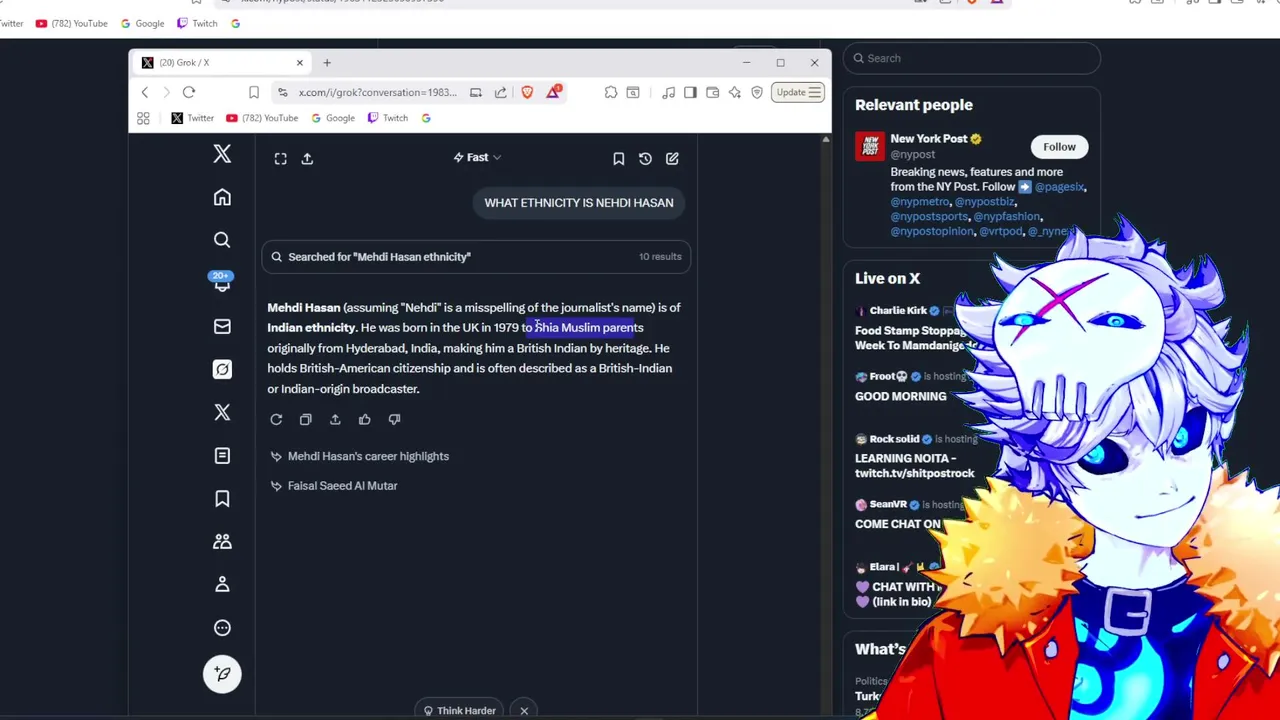
Task: Open Twitch bookmark in Grok window bar
Action: pyautogui.click(x=388, y=118)
